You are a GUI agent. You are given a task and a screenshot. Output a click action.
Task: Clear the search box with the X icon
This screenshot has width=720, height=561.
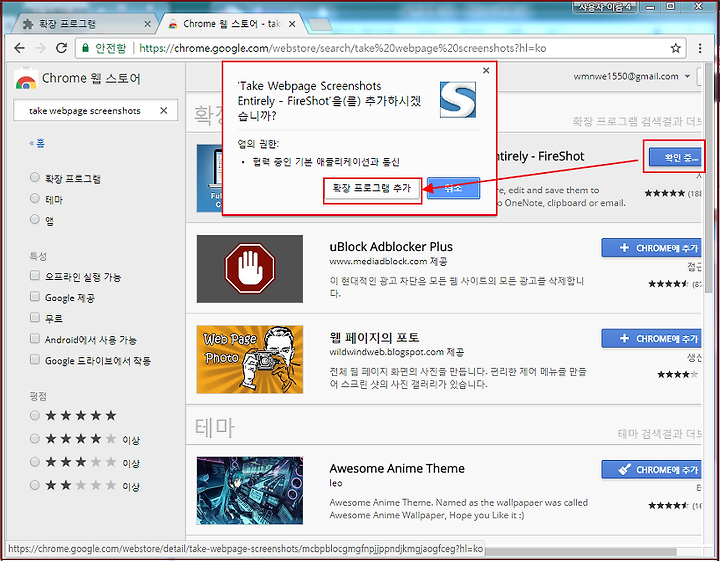click(163, 111)
